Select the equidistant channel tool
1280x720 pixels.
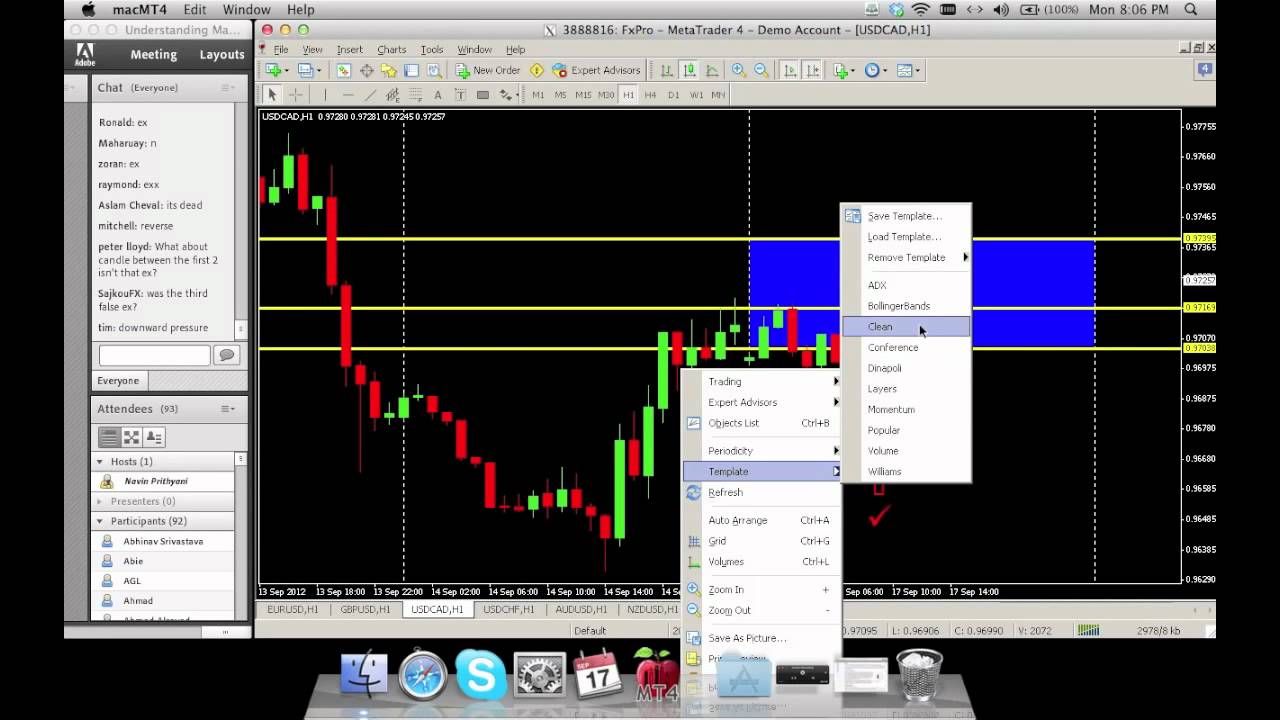pos(393,95)
